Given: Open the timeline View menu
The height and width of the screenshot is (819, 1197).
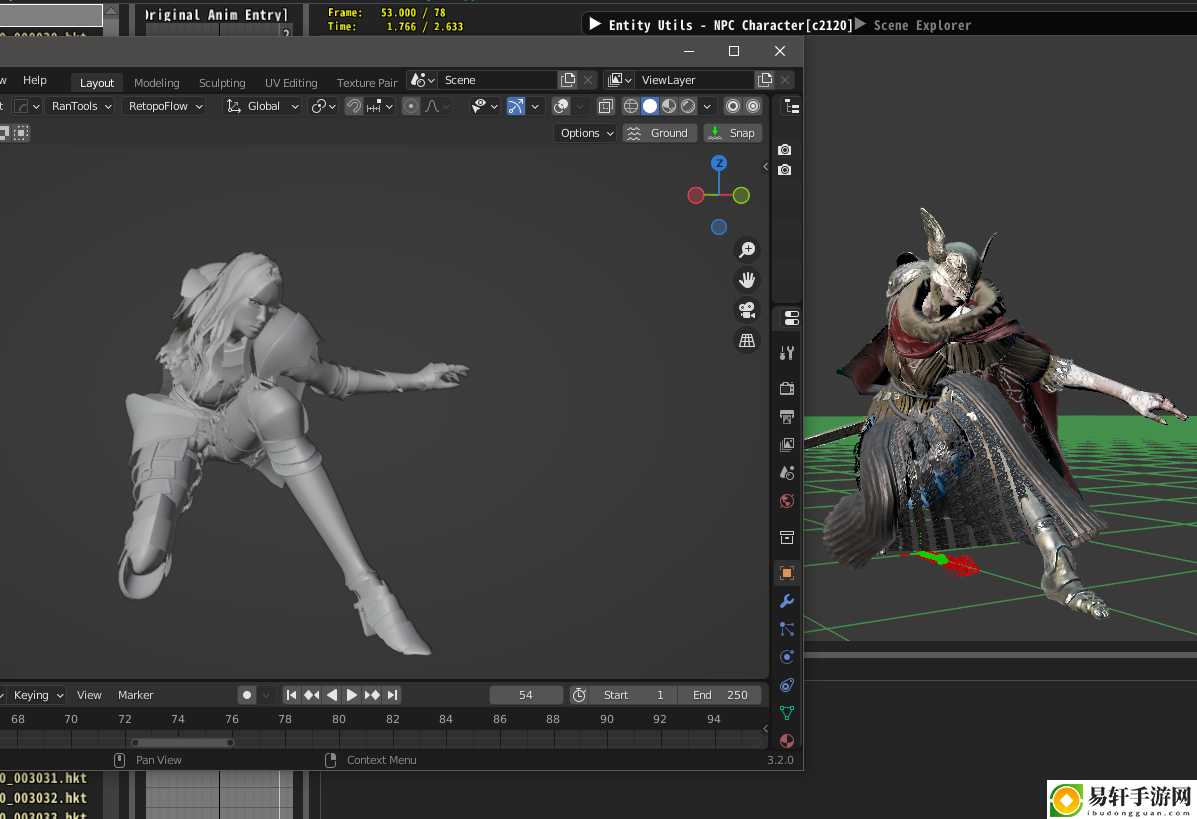Looking at the screenshot, I should (x=89, y=695).
